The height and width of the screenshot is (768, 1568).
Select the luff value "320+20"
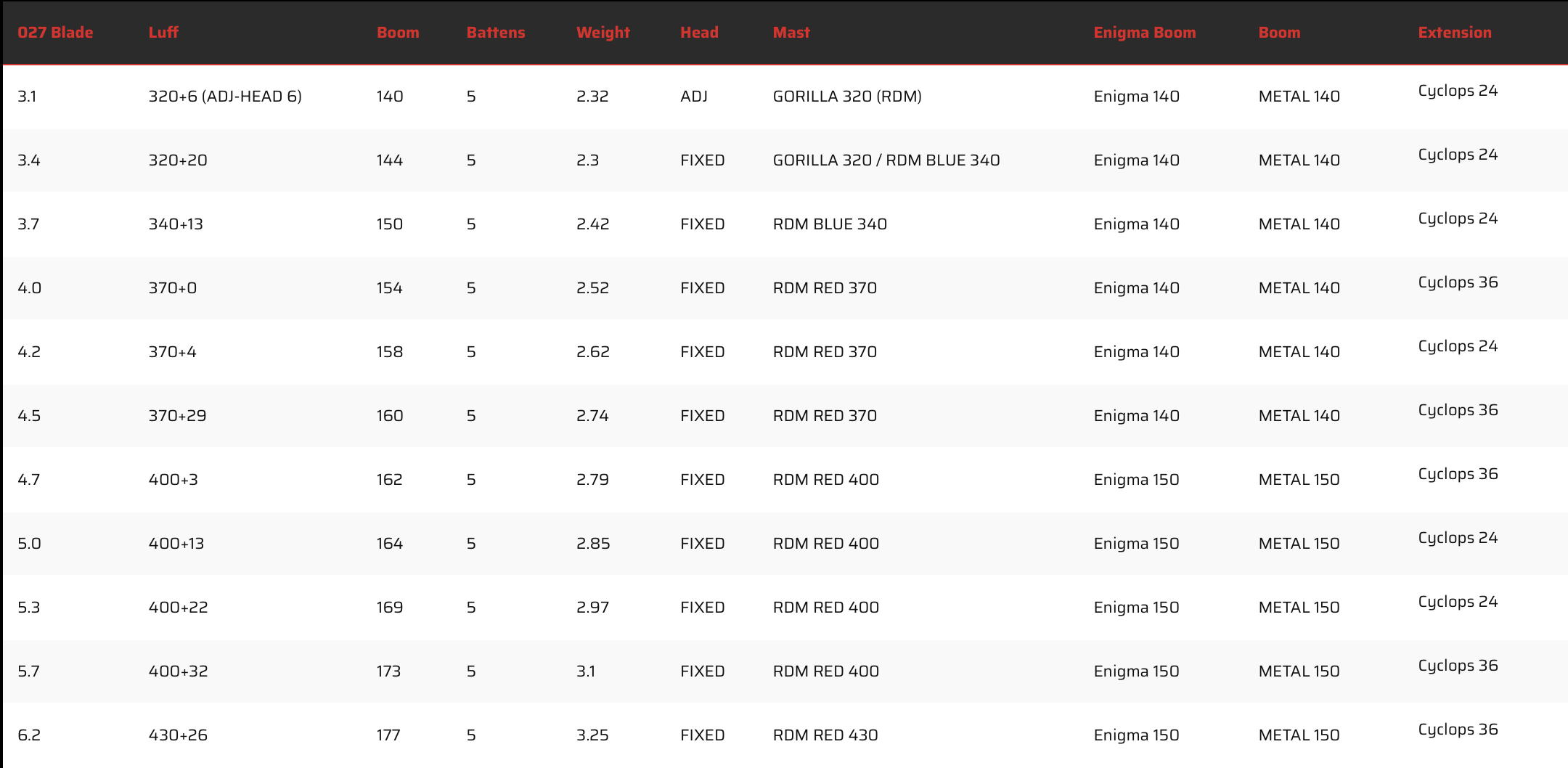click(178, 160)
